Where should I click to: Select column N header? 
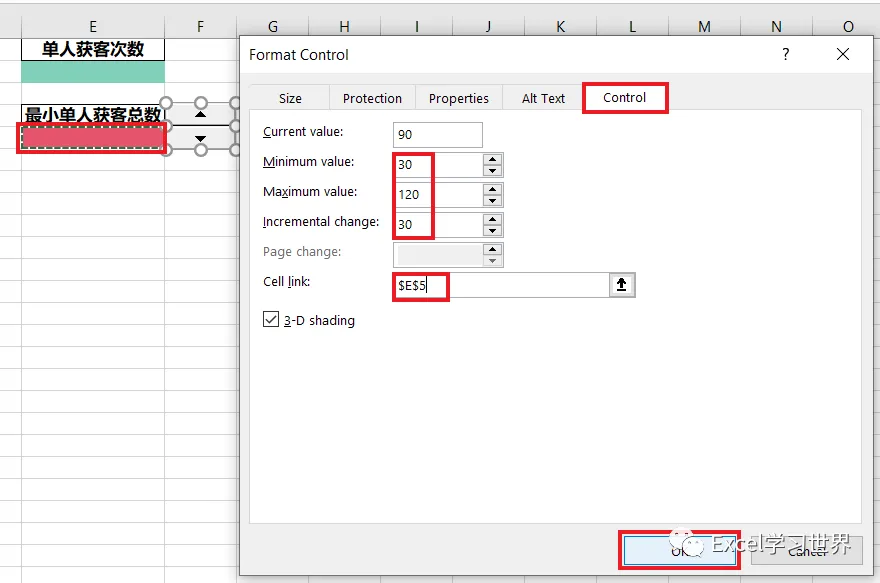click(x=776, y=26)
